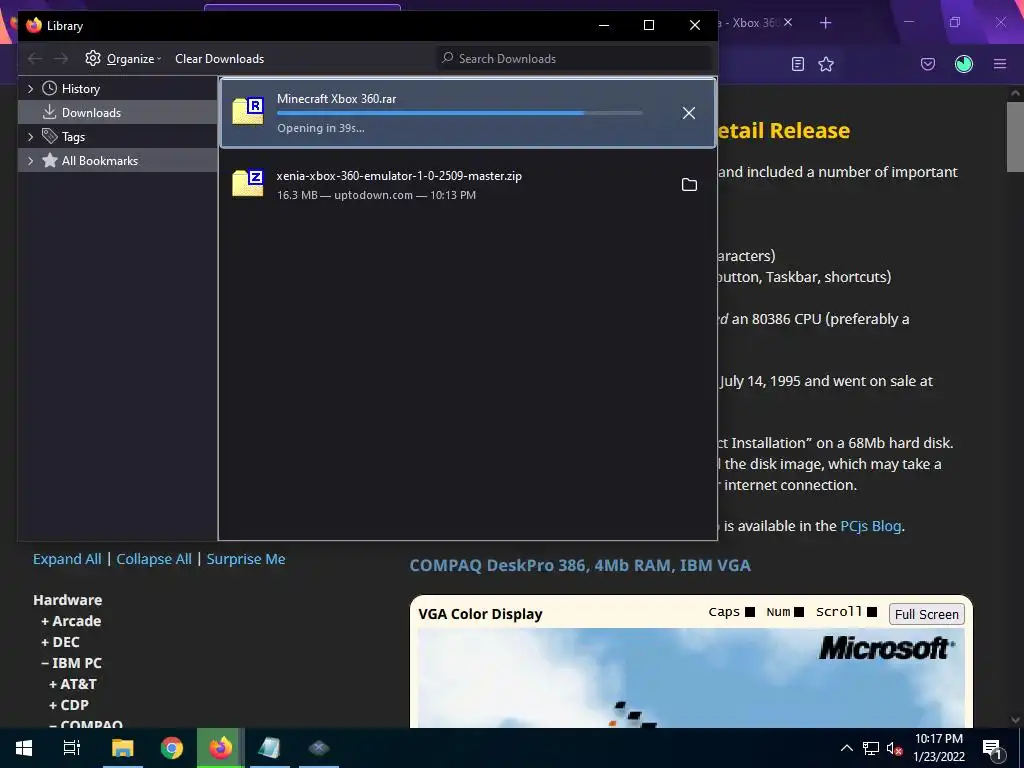Open the Firefox hamburger menu
Screen dimensions: 1024x768
[1000, 64]
